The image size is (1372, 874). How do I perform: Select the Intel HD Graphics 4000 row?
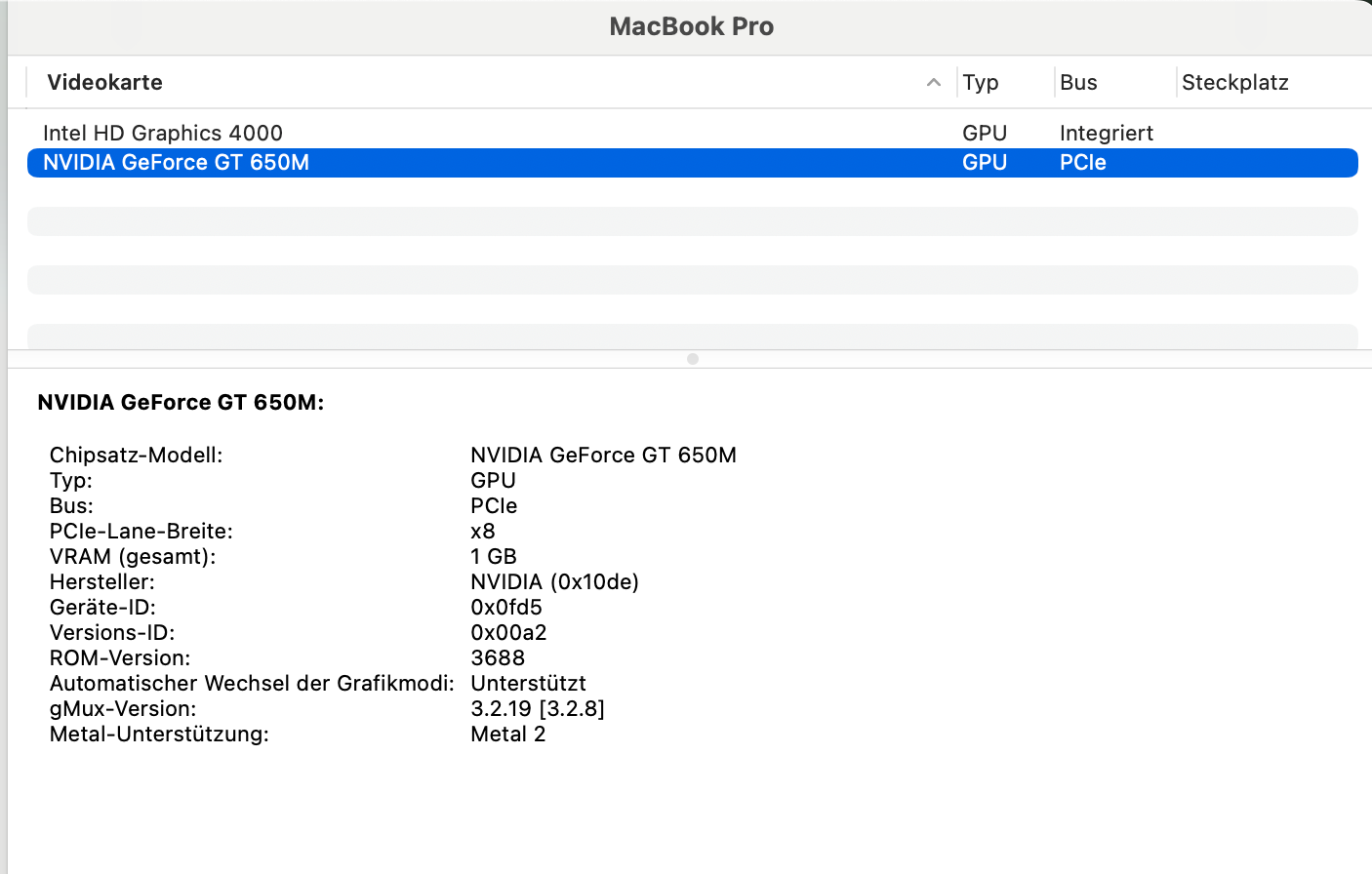pyautogui.click(x=693, y=133)
